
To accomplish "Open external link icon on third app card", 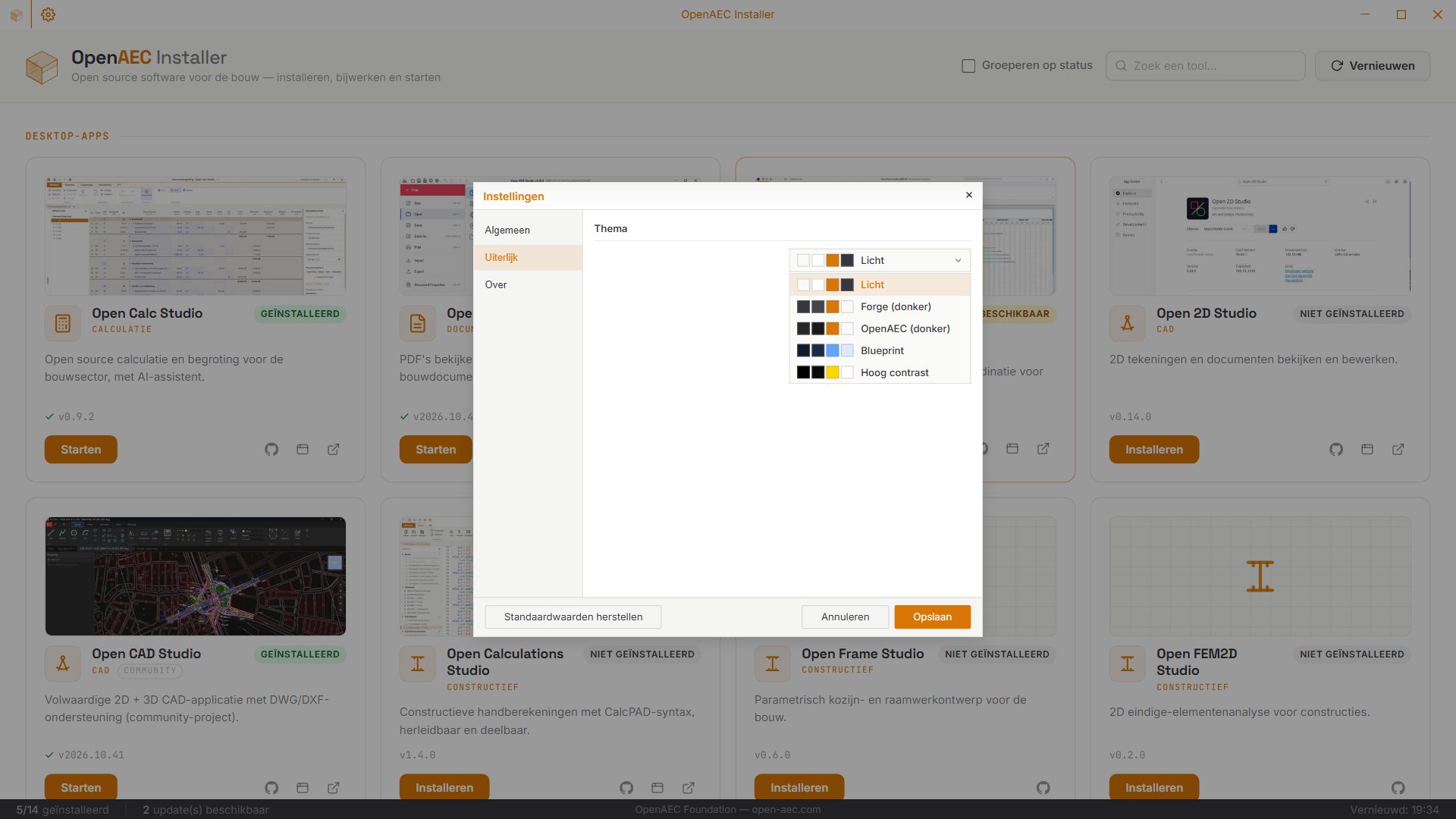I will pos(1043,449).
